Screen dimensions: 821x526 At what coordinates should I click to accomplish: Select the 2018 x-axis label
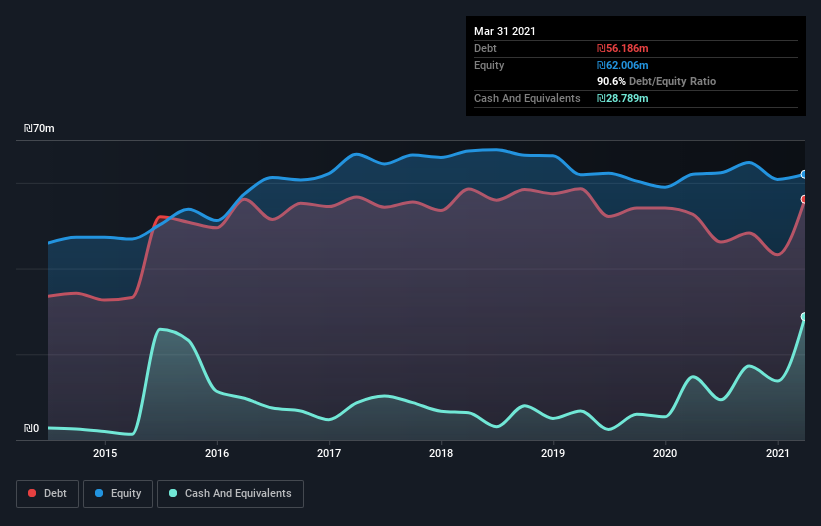tap(441, 453)
